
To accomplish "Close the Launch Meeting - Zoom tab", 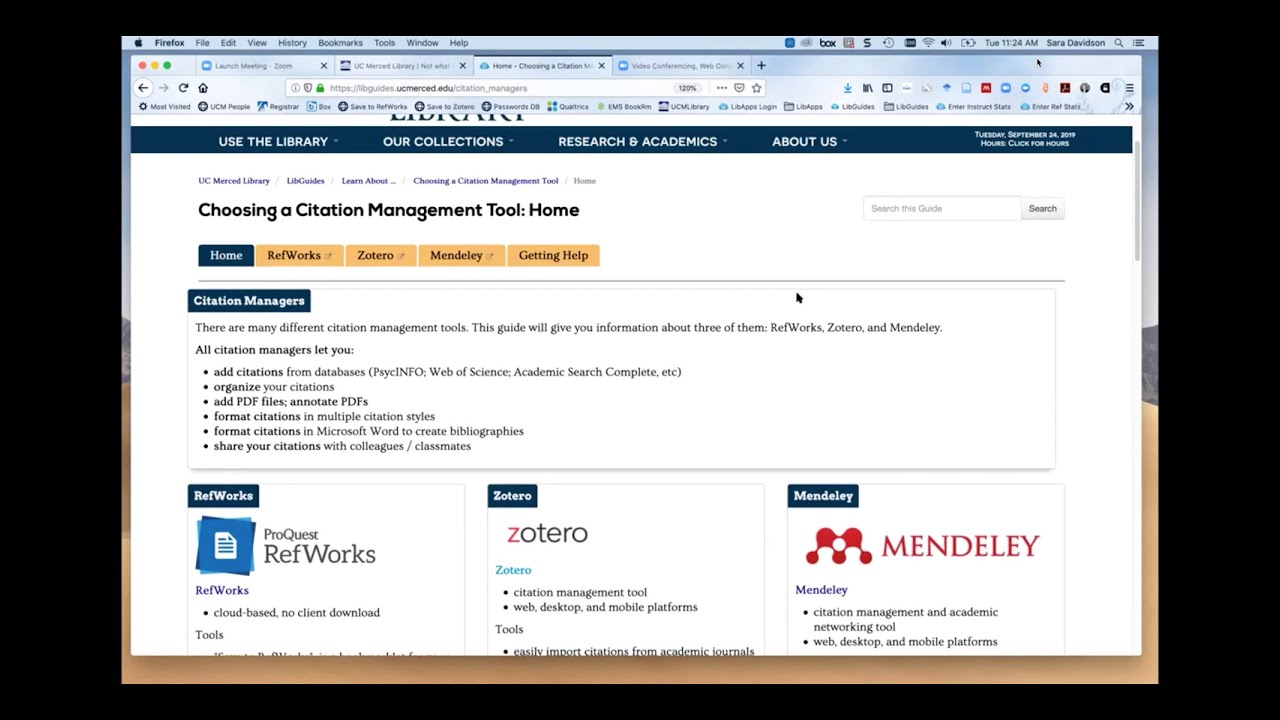I will (323, 66).
